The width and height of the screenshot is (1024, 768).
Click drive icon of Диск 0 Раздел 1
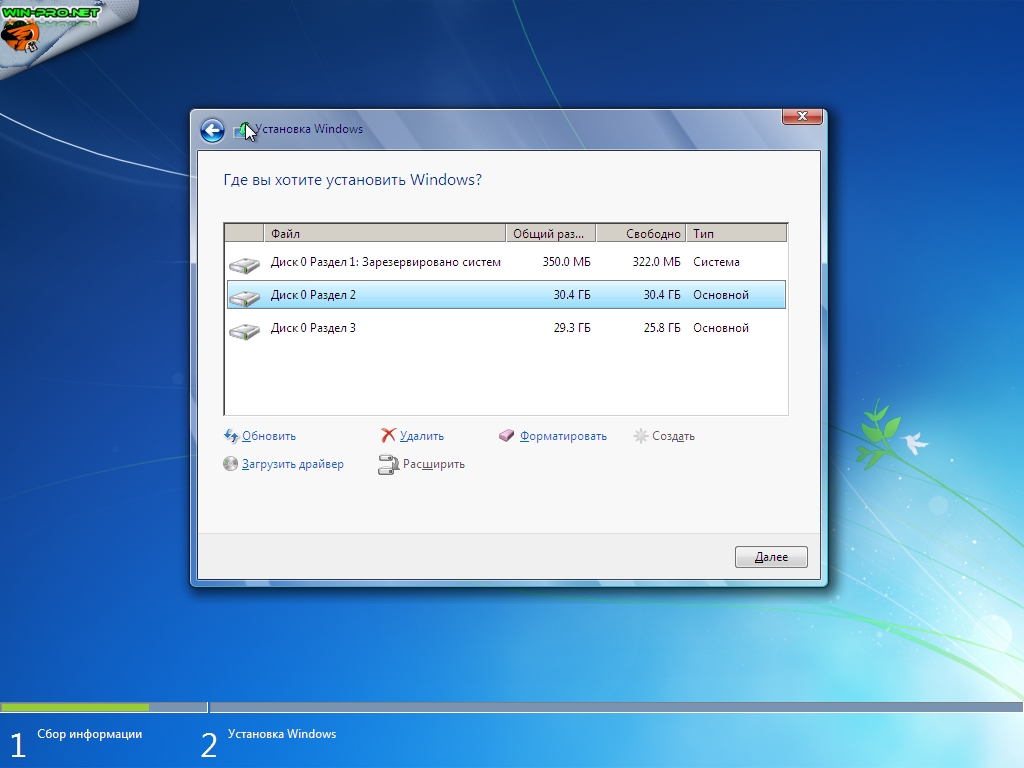pos(245,264)
